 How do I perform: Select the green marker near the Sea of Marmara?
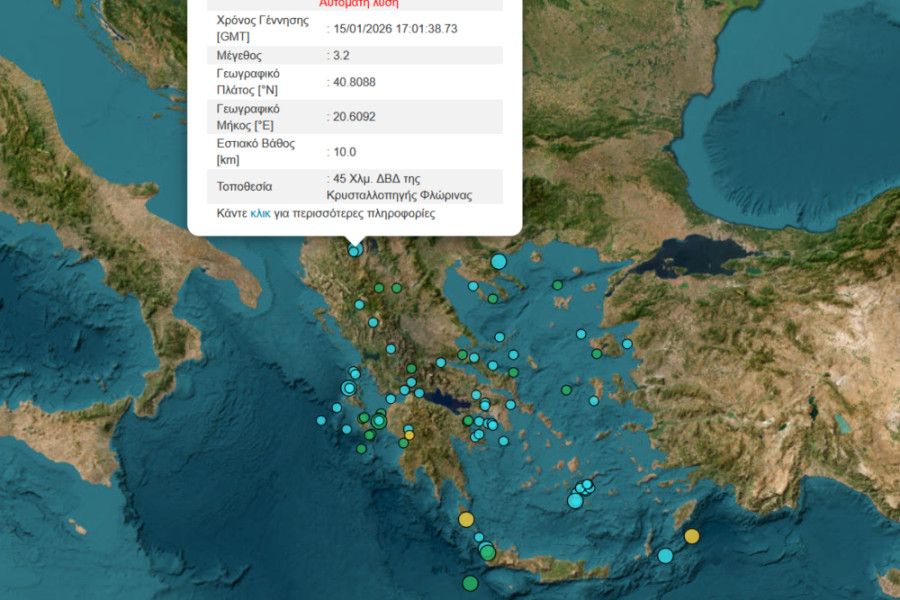tap(558, 285)
